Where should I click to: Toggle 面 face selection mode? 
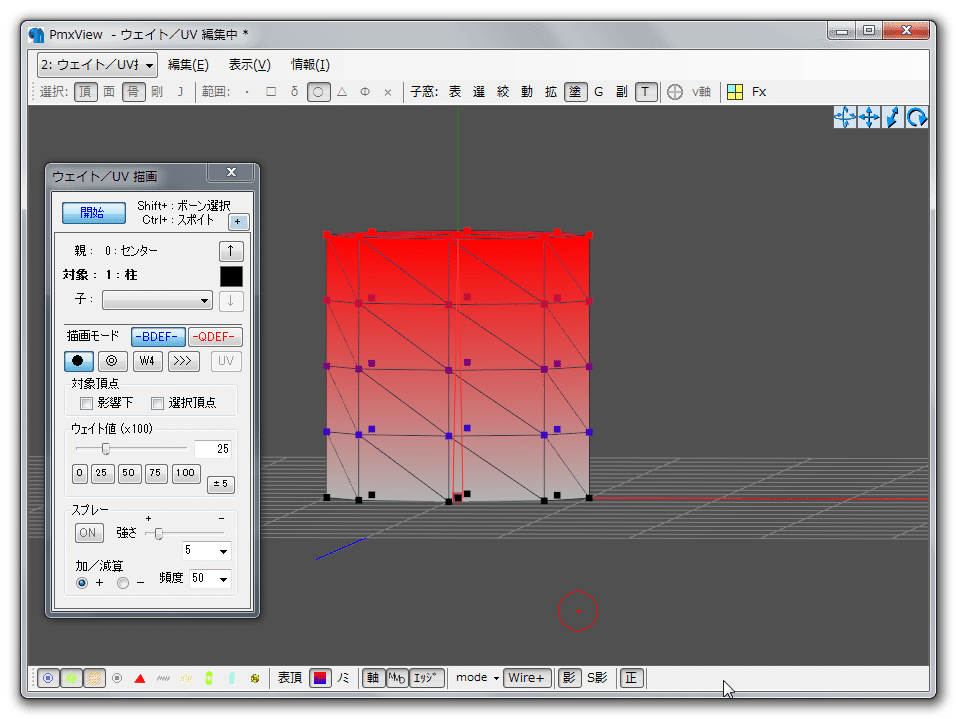(109, 92)
